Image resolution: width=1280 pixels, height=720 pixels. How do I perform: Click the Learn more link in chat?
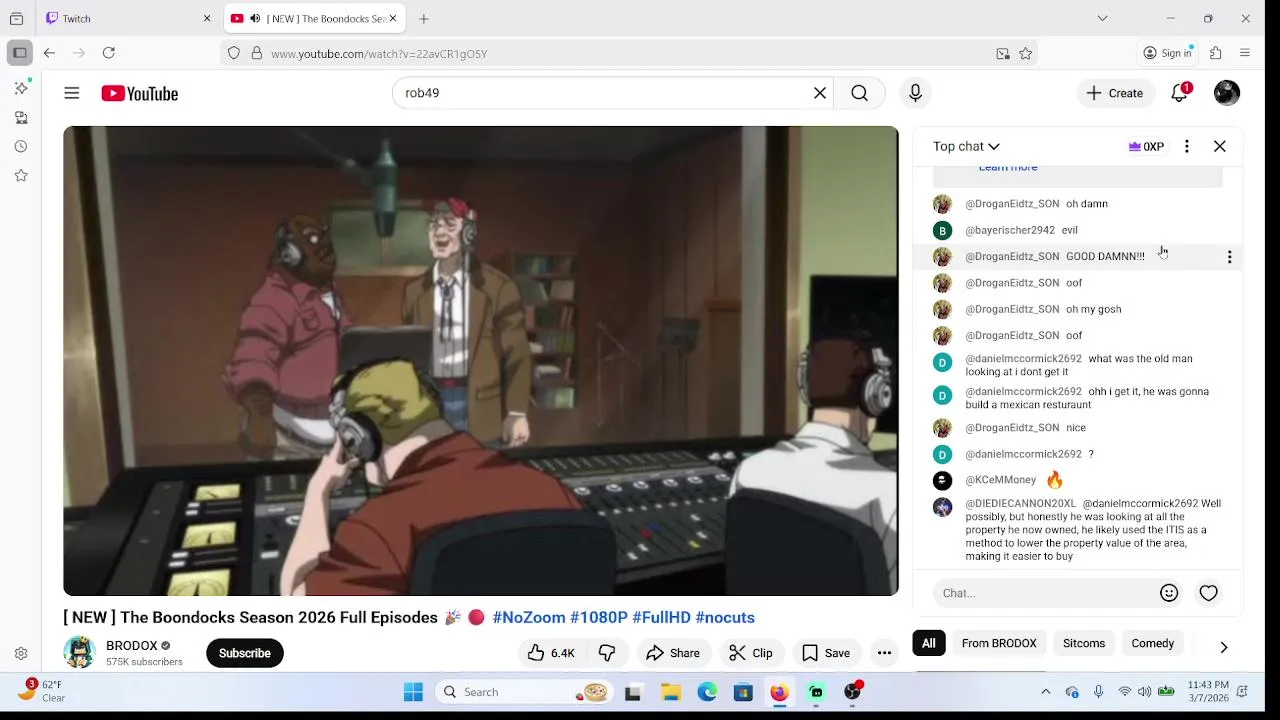[1008, 168]
